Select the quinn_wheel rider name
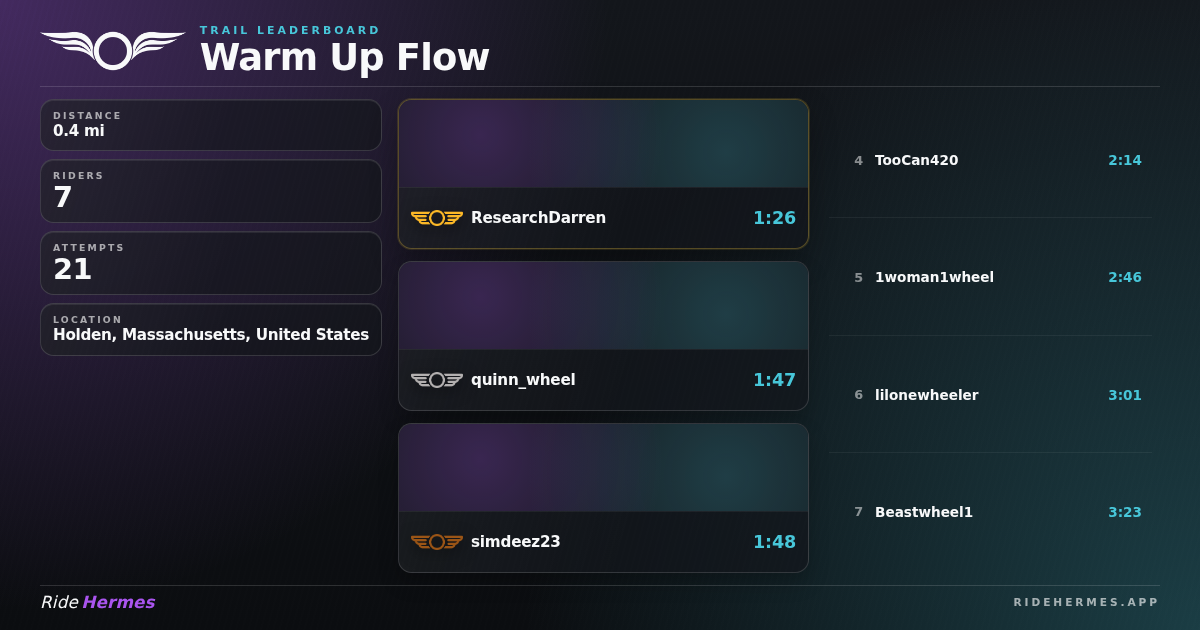1200x630 pixels. pyautogui.click(x=523, y=380)
